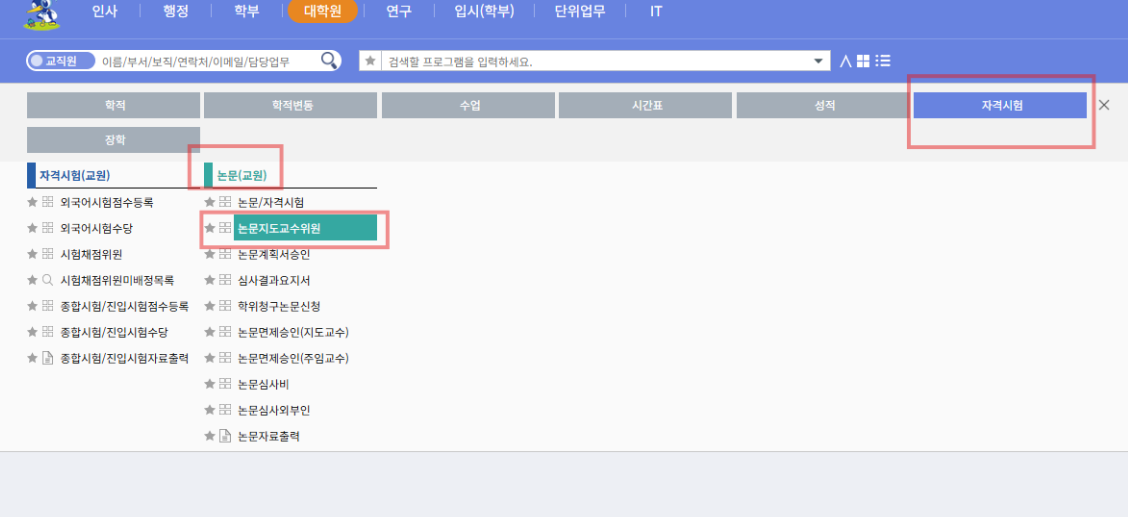Open the 논문계획서승인 program link
Image resolution: width=1128 pixels, height=517 pixels.
coord(273,254)
